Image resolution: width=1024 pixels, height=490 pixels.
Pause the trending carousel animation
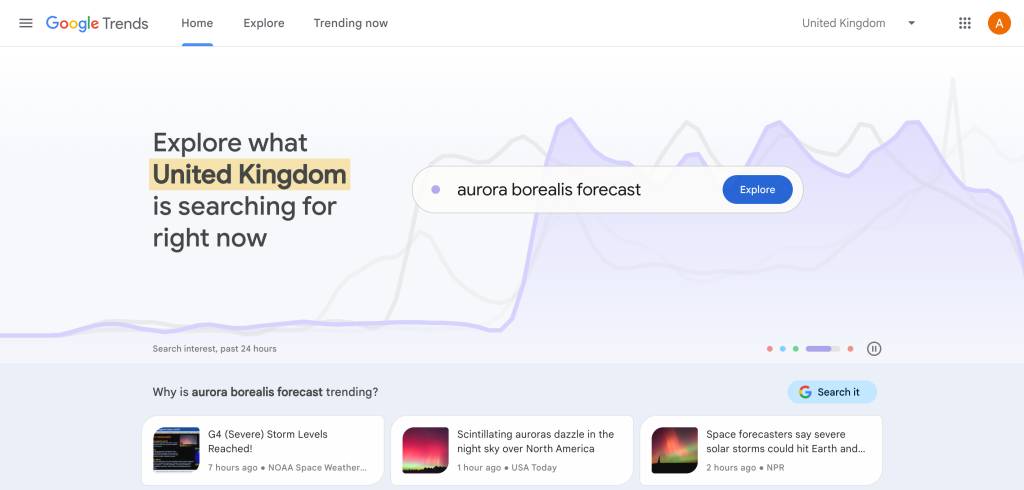tap(874, 349)
